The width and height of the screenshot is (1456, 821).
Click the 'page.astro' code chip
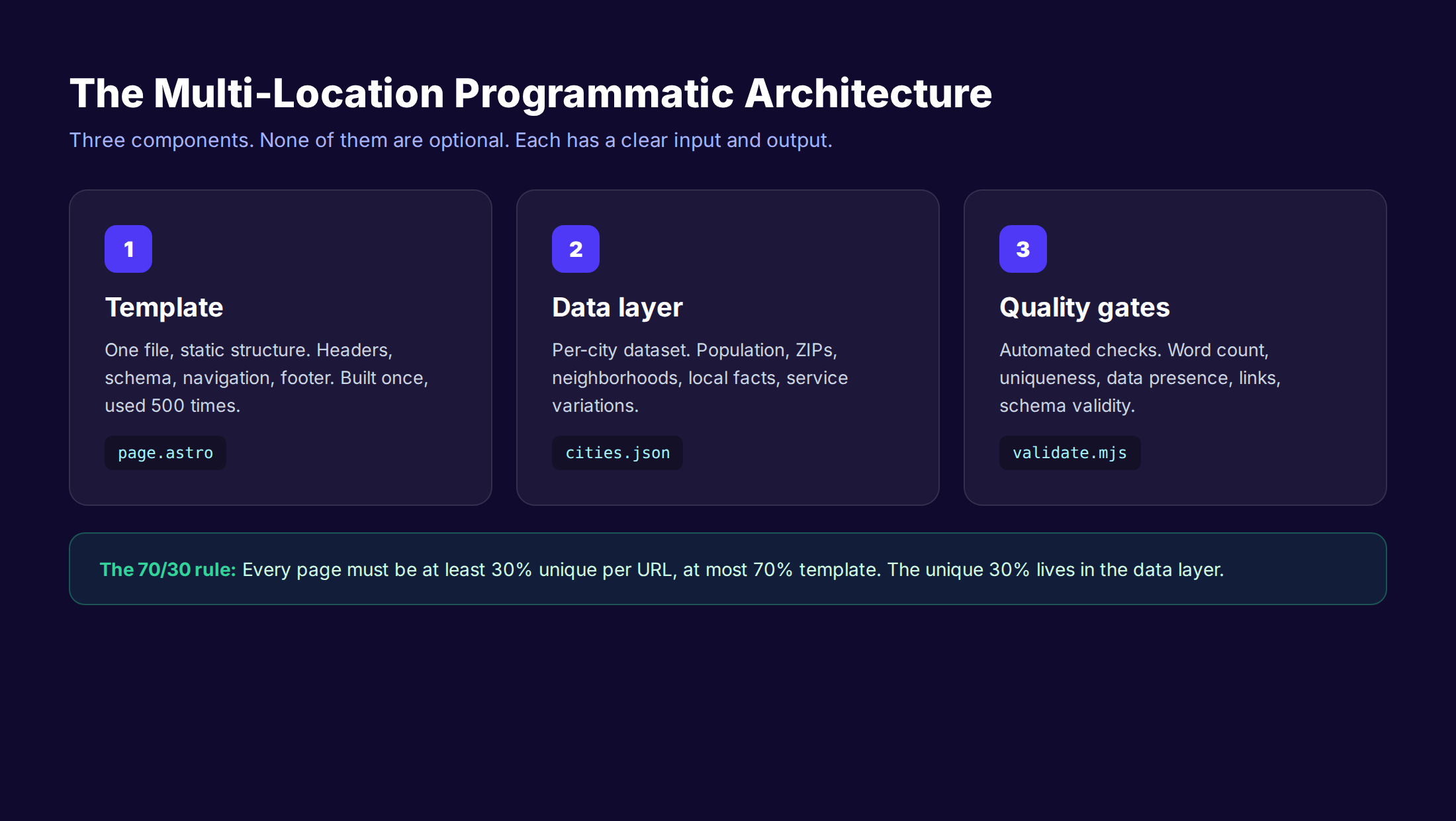click(x=165, y=453)
